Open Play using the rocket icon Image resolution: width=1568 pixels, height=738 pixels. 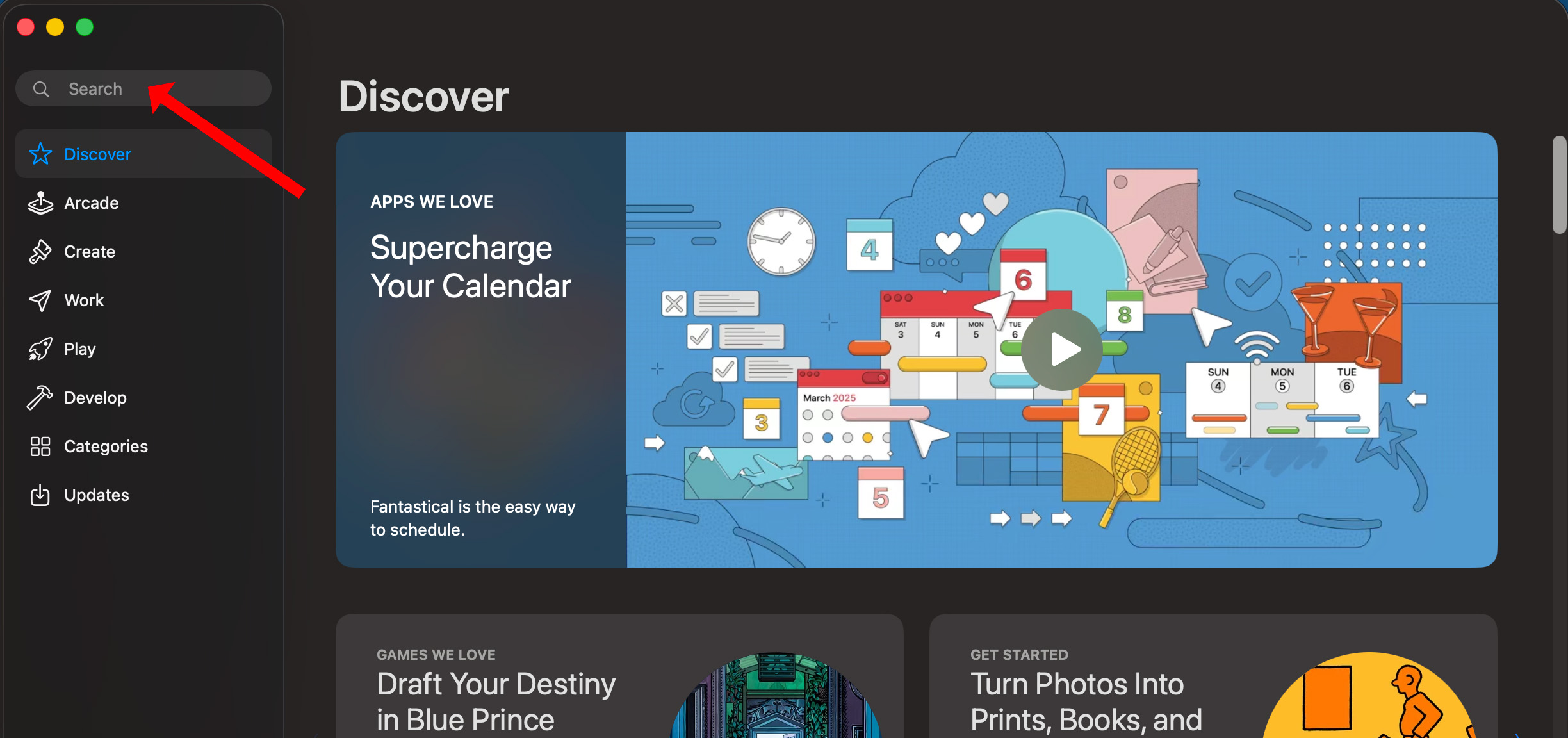click(x=40, y=348)
